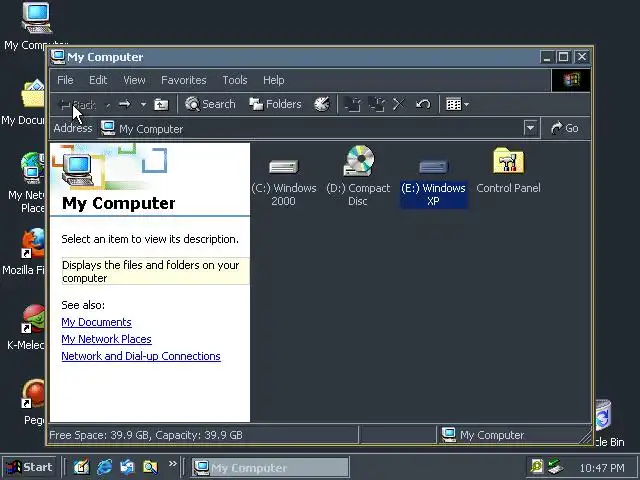Toggle the Folders pane
Screen dimensions: 640x480
pos(276,104)
